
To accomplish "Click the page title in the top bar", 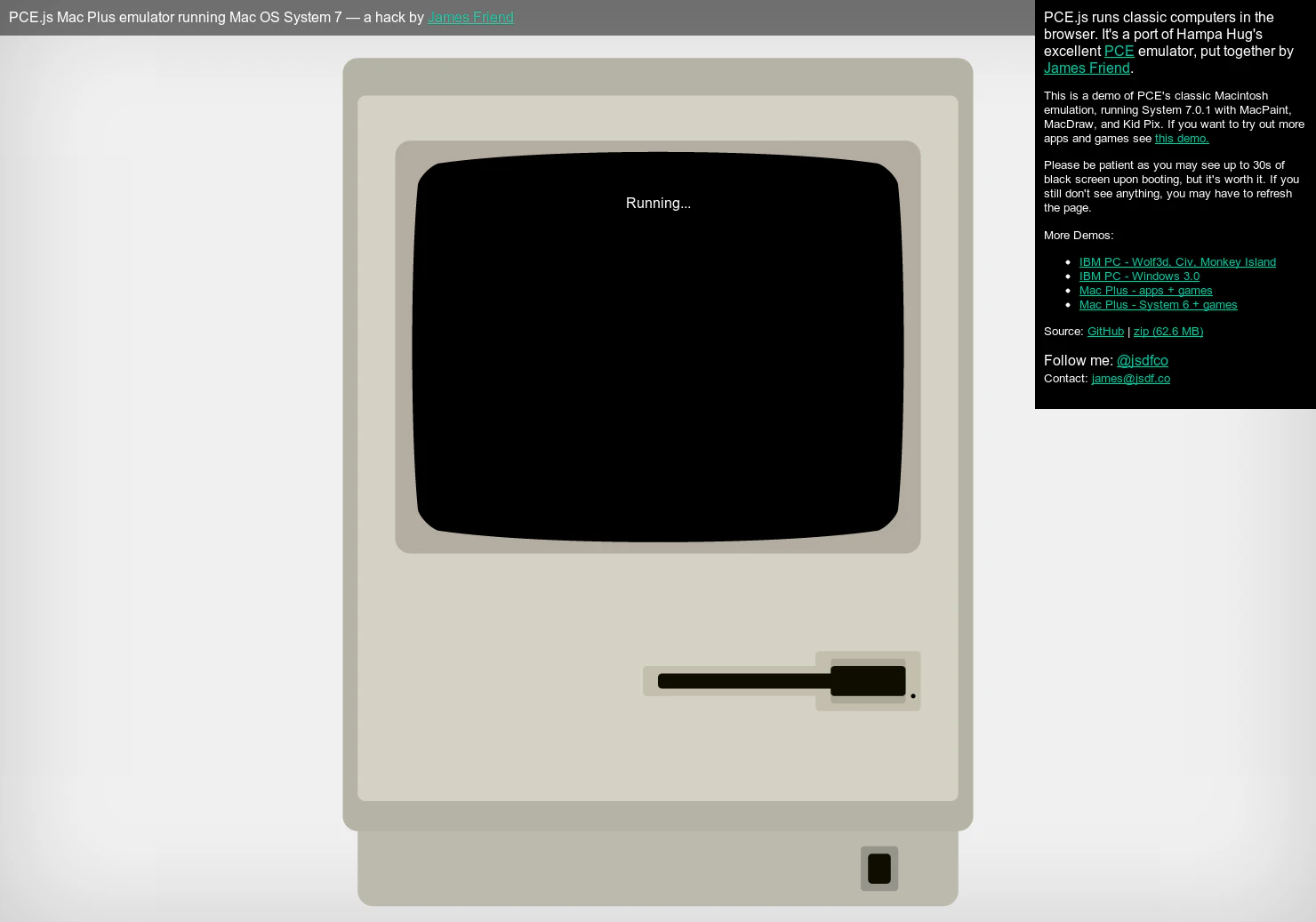I will (x=213, y=17).
